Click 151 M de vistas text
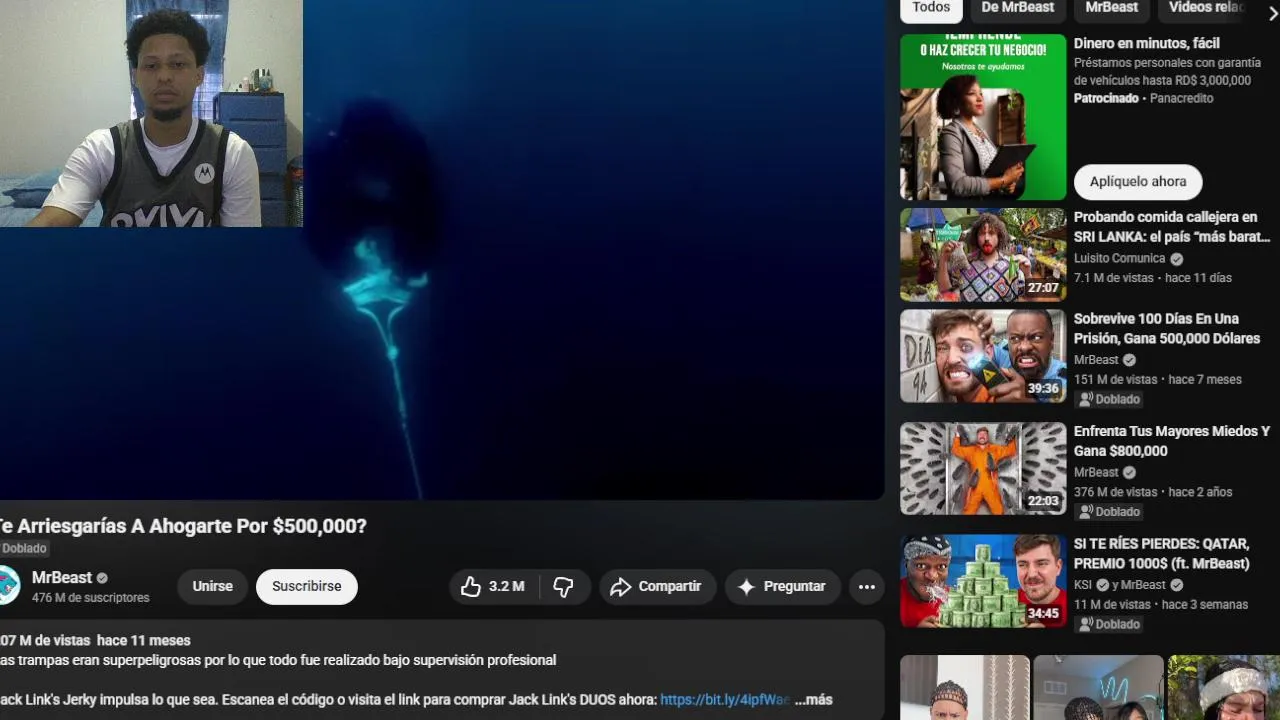The width and height of the screenshot is (1280, 720). [x=1115, y=380]
